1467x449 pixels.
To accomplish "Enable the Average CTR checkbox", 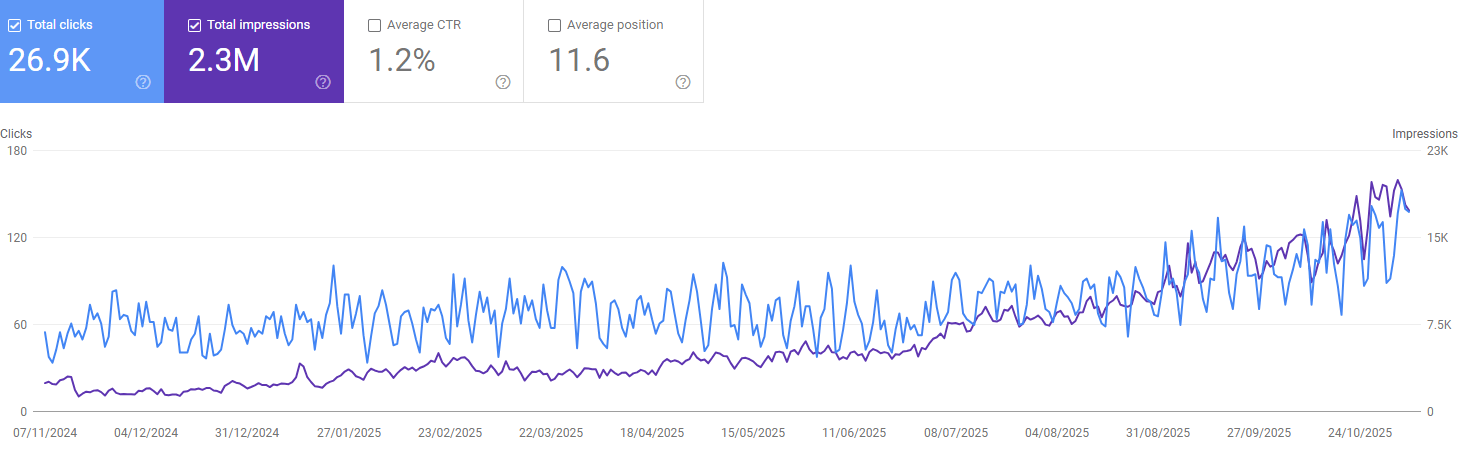I will 375,25.
